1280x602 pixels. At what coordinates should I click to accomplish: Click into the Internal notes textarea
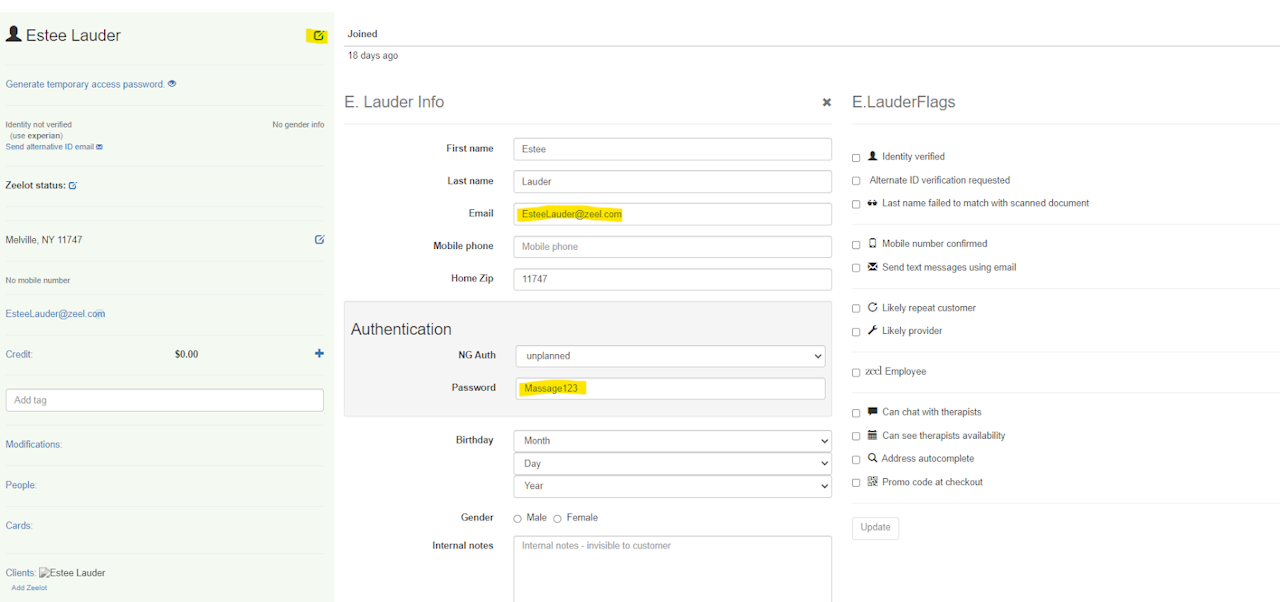point(672,569)
